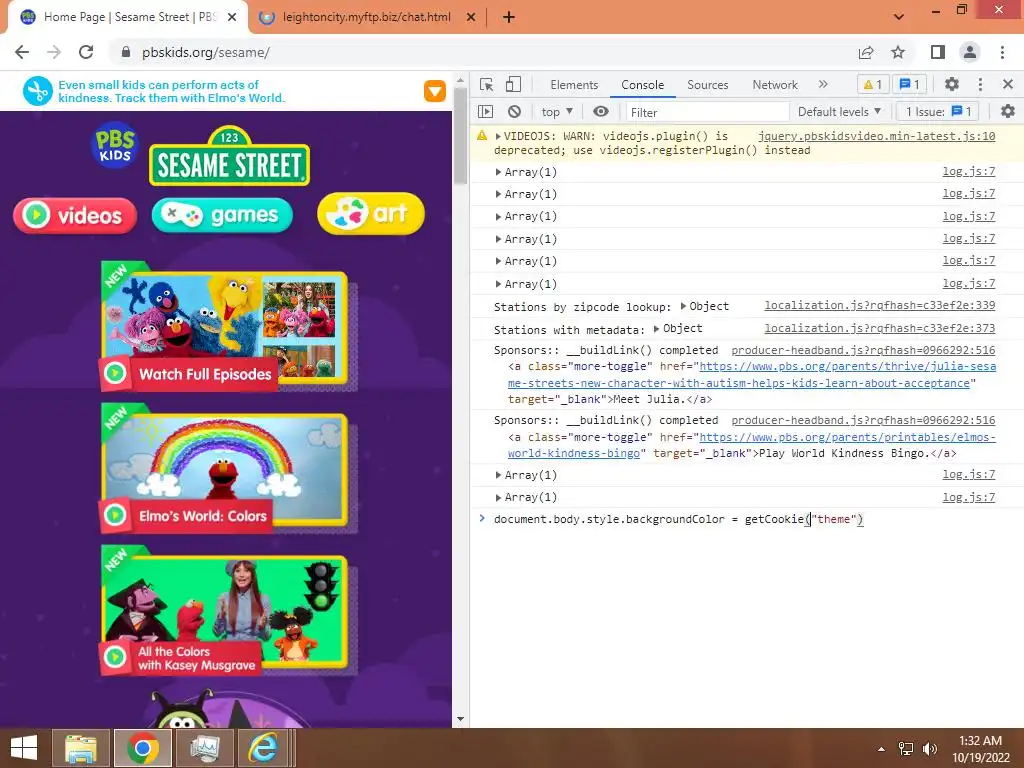Open the Windows Start menu
The height and width of the screenshot is (768, 1024).
(24, 748)
